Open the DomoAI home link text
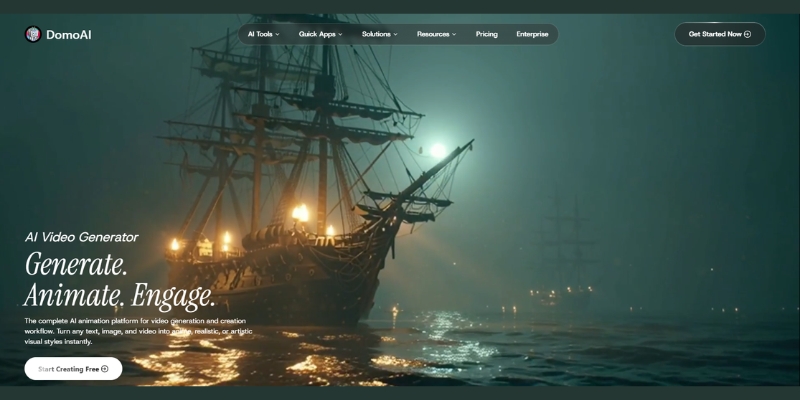Viewport: 800px width, 400px height. point(68,35)
